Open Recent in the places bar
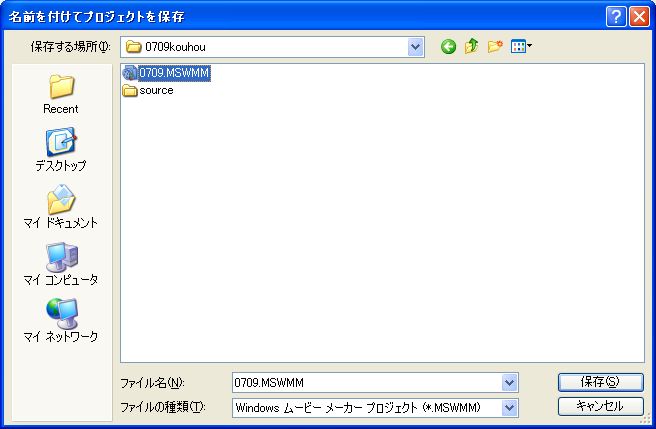 click(x=61, y=94)
